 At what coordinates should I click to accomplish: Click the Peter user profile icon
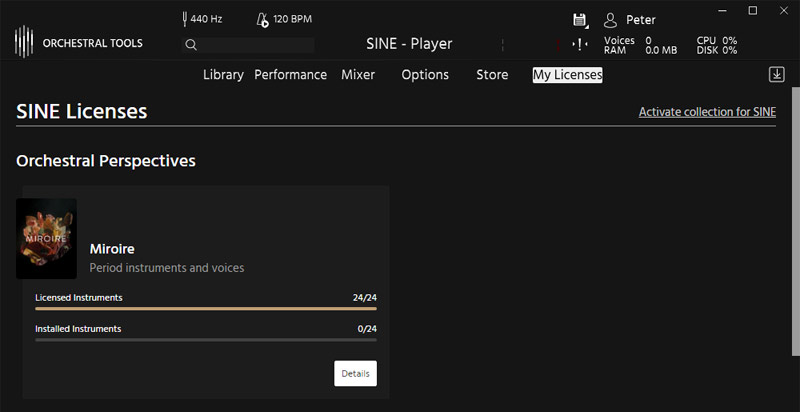click(610, 20)
